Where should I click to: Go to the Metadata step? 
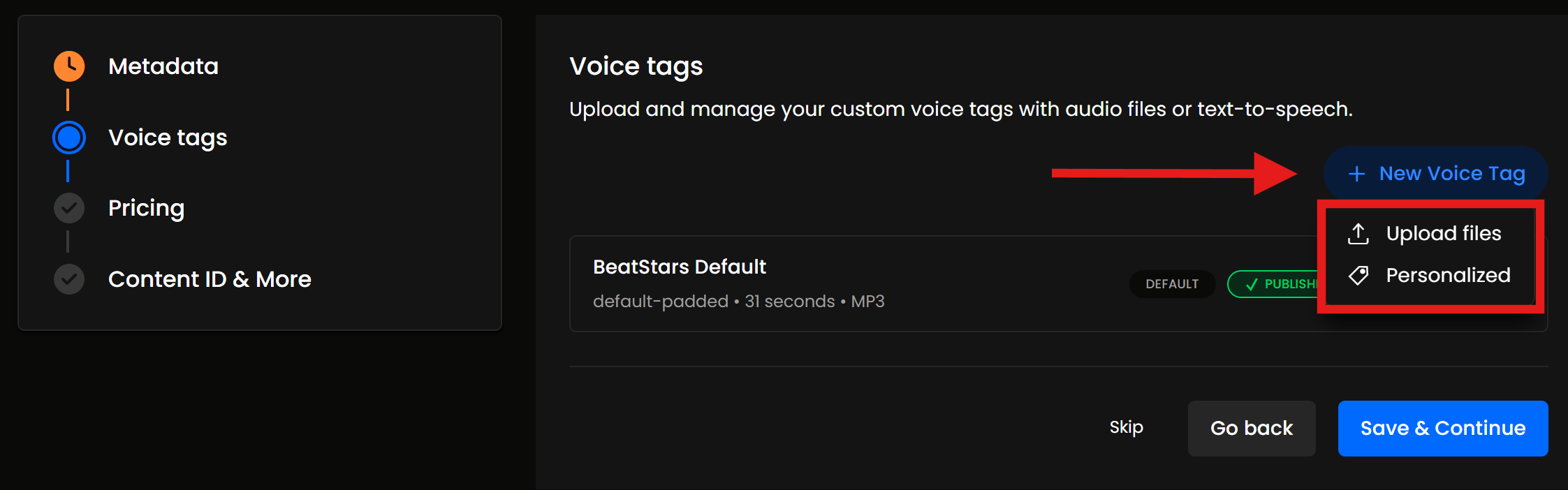[x=163, y=66]
